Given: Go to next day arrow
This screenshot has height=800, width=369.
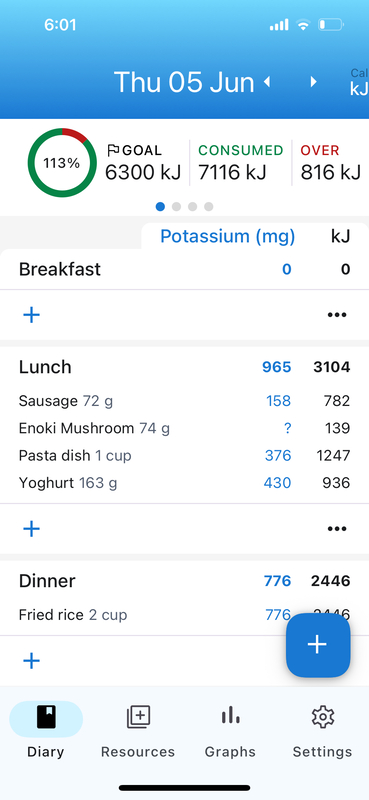Looking at the screenshot, I should [313, 82].
